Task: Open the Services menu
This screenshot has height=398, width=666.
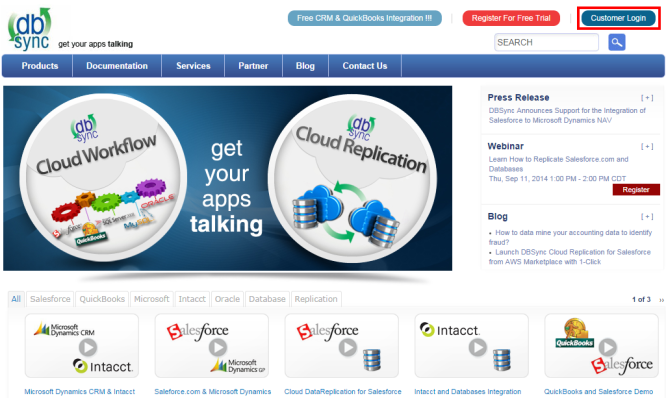Action: point(193,66)
